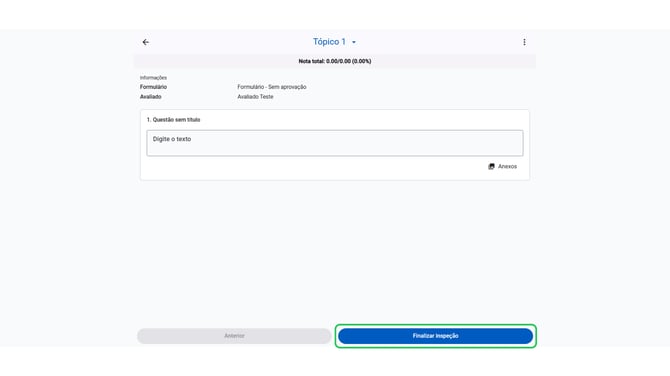
Task: Select the 'Nota total: 0.00/0.00 (0.00%)' text
Action: pos(335,61)
